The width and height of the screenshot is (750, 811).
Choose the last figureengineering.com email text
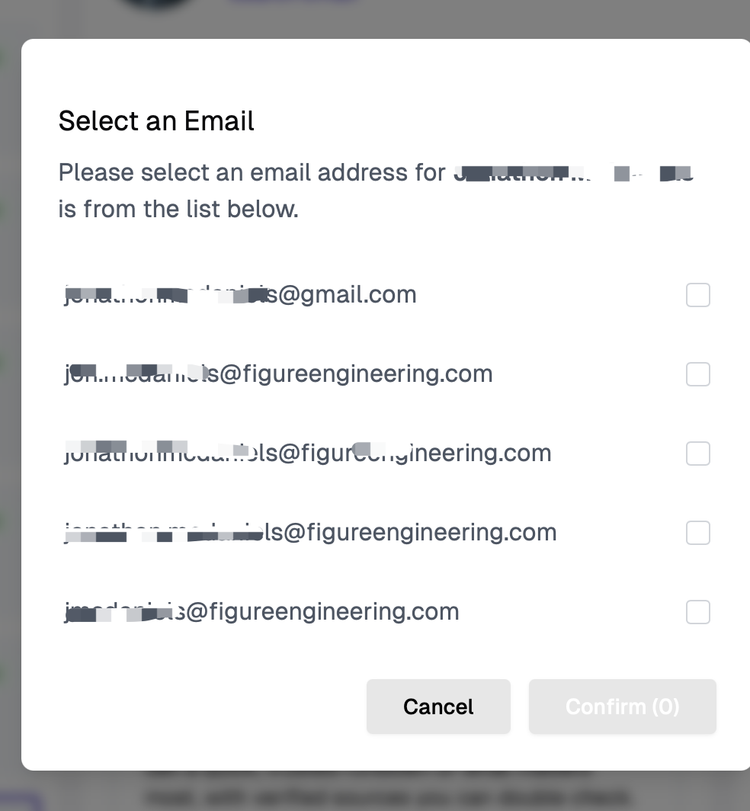(262, 612)
